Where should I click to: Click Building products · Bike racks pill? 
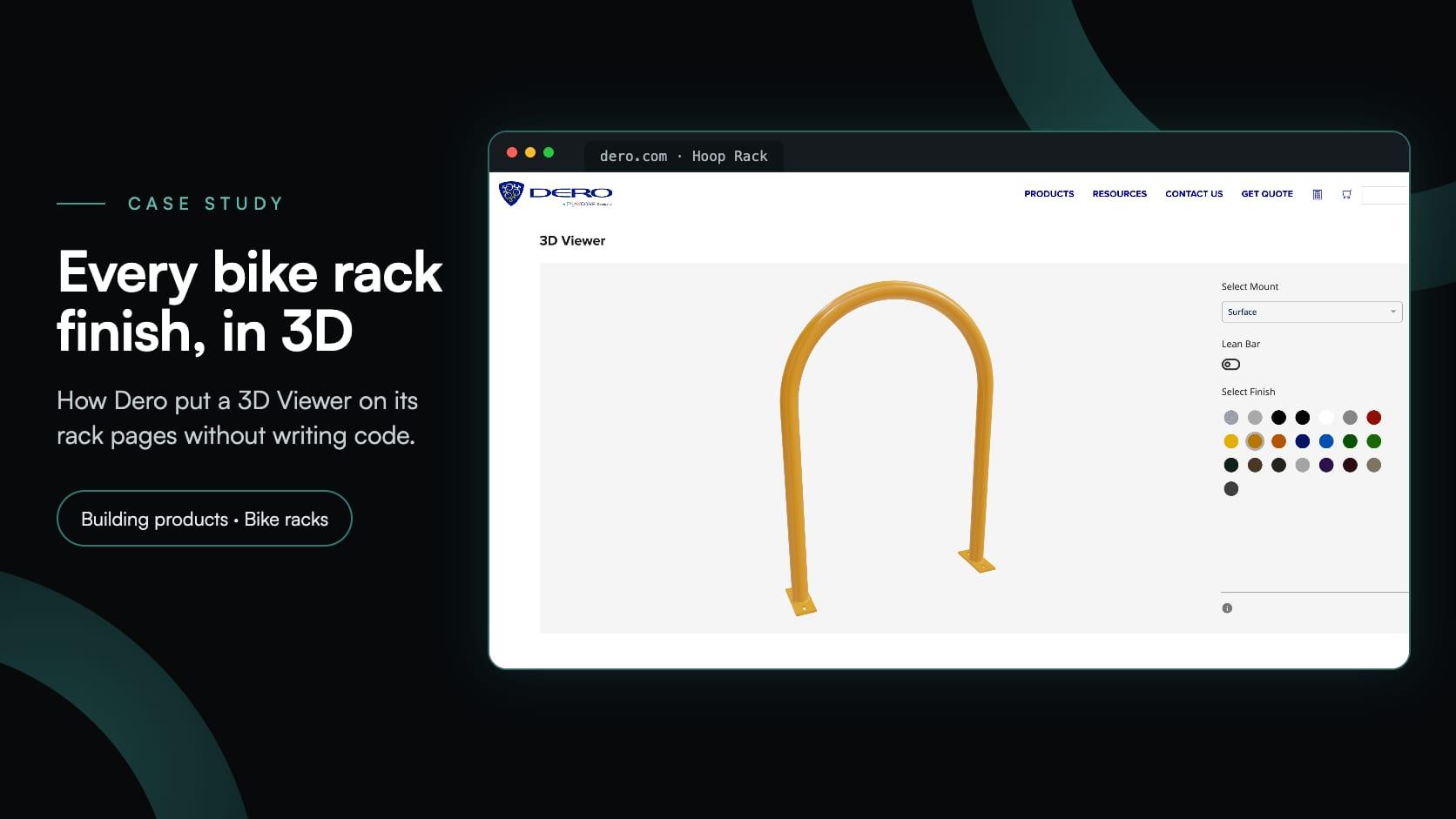205,519
